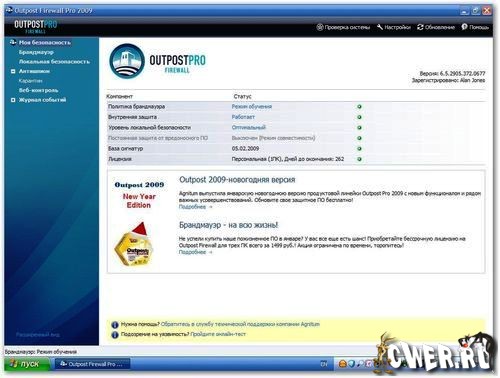Click Уровень локальной безопасности row label
This screenshot has height=378, width=500.
click(149, 128)
